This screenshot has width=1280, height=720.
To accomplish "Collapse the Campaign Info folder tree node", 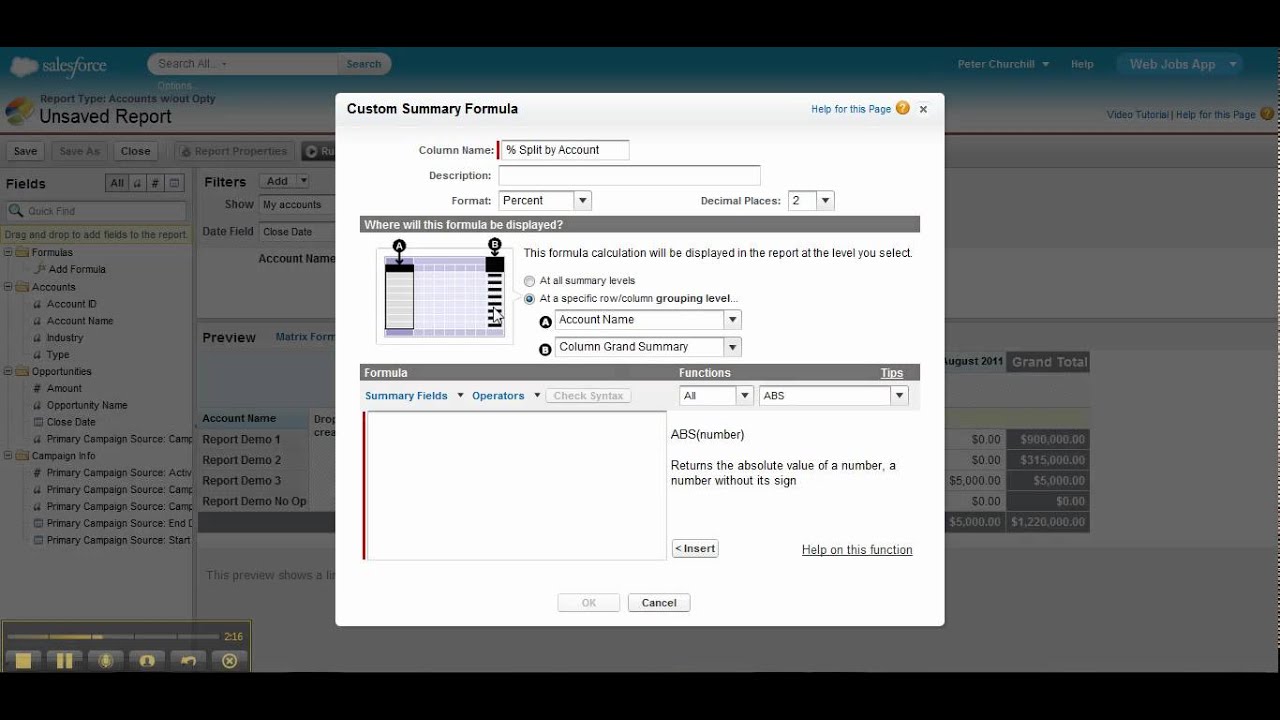I will pyautogui.click(x=9, y=455).
